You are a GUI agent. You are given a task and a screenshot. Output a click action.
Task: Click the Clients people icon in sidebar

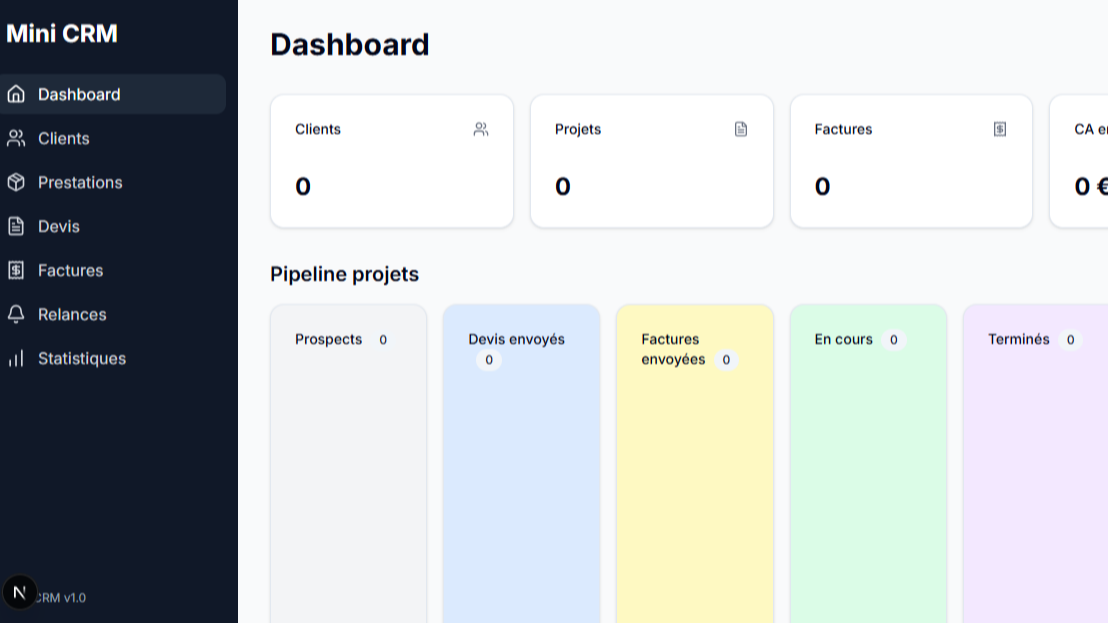pos(16,138)
